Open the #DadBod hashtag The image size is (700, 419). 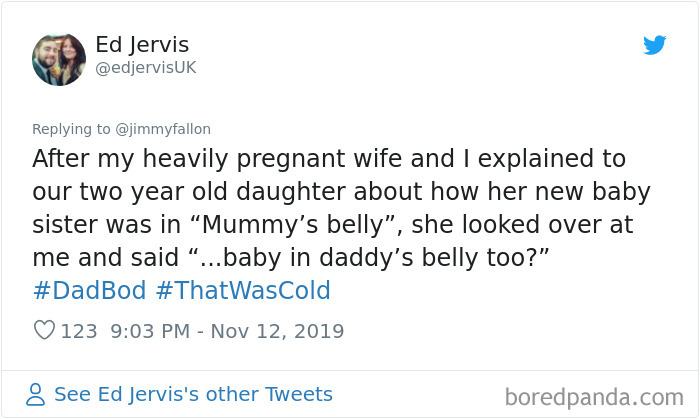(x=89, y=291)
